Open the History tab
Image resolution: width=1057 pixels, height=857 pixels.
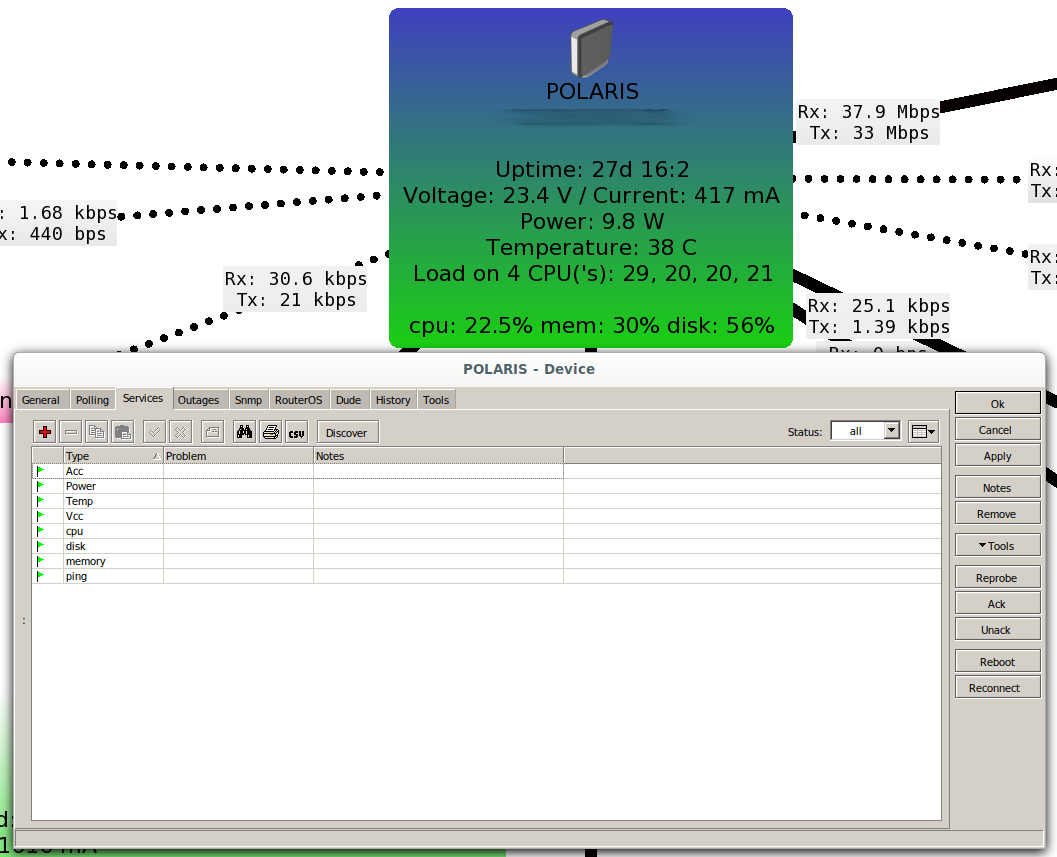coord(393,400)
